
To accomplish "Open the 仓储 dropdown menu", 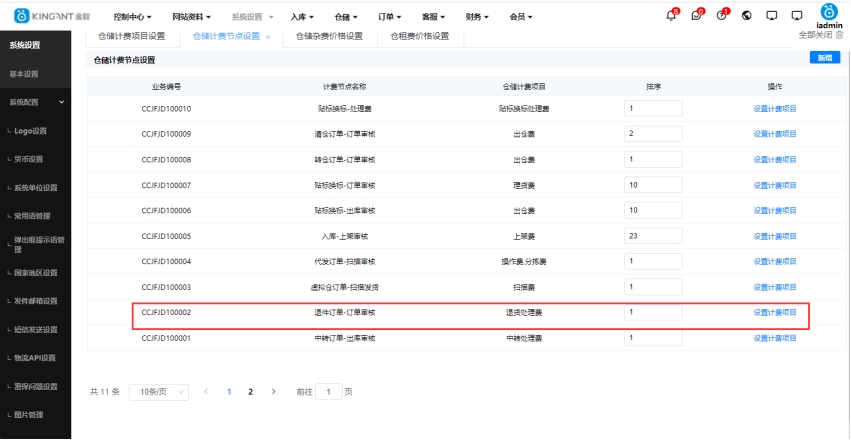I will 346,17.
